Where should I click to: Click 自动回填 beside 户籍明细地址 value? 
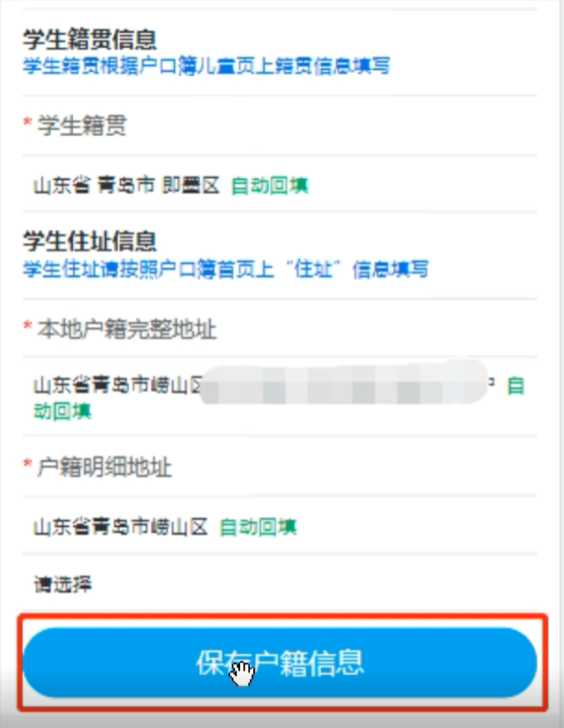(x=258, y=527)
